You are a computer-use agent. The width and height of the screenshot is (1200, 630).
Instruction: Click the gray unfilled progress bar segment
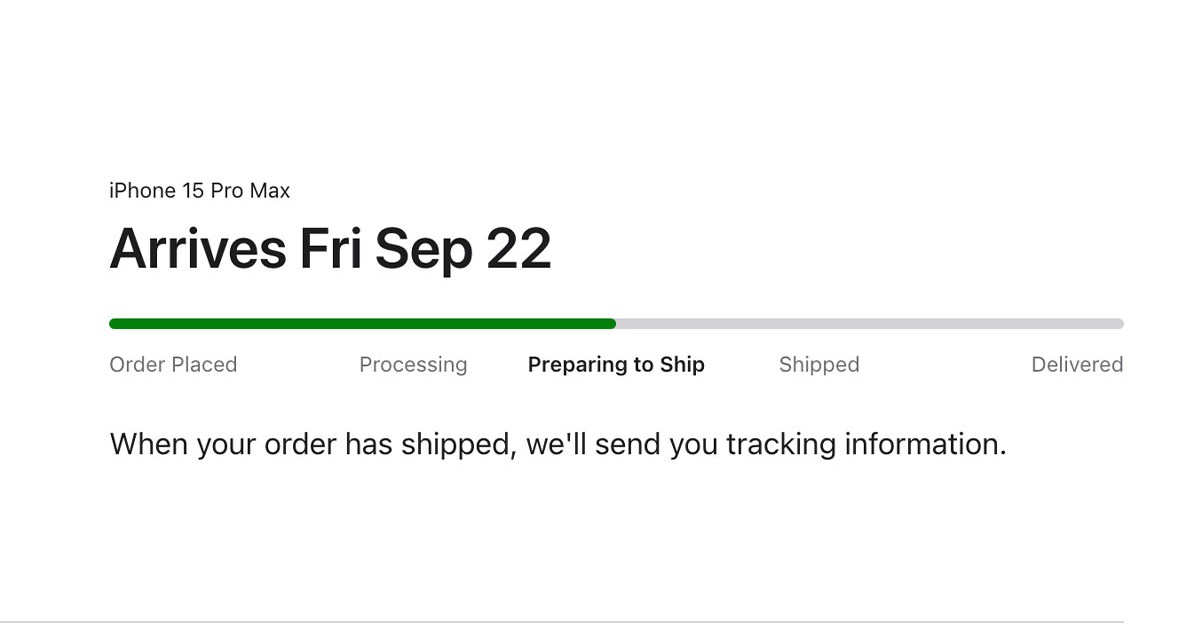pyautogui.click(x=870, y=322)
